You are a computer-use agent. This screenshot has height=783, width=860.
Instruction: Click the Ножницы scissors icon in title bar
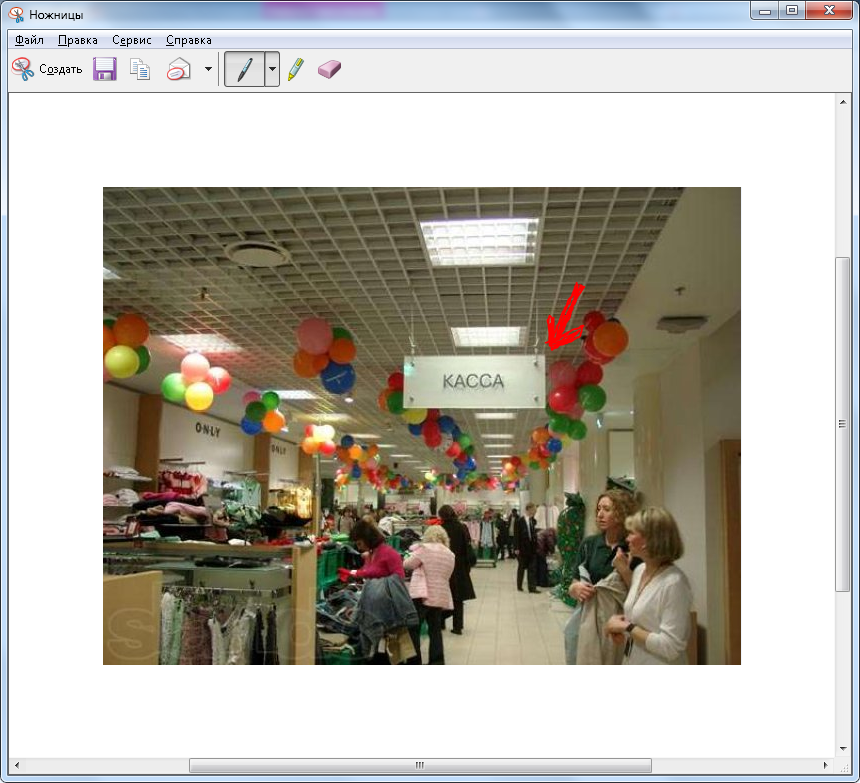[x=16, y=14]
